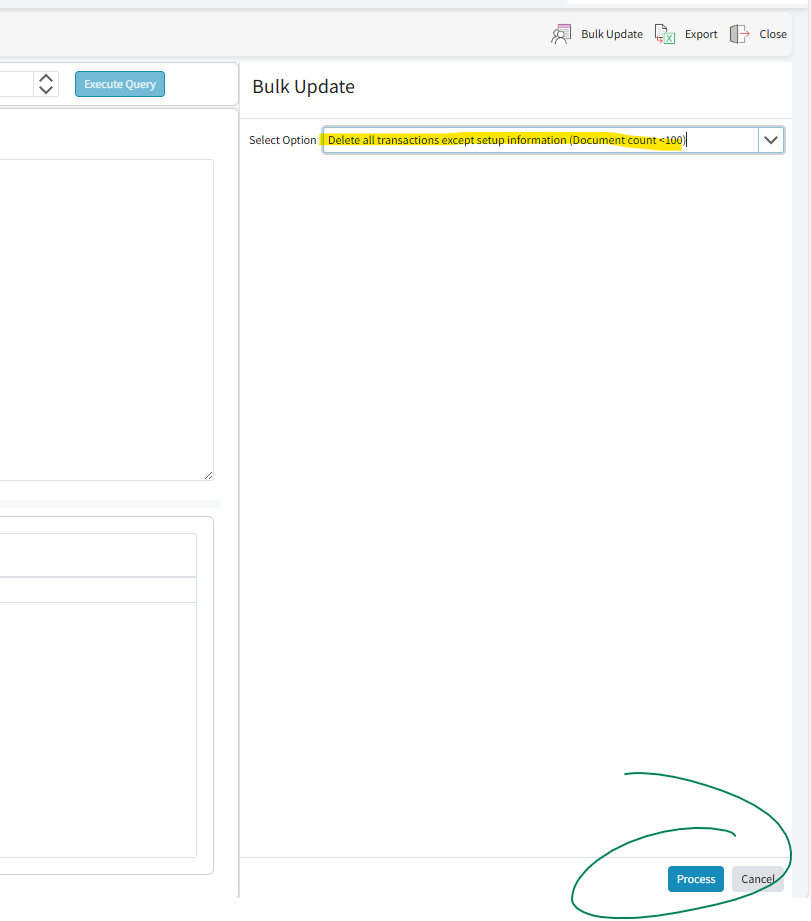The height and width of the screenshot is (921, 811).
Task: Run the Execute Query button
Action: point(120,84)
